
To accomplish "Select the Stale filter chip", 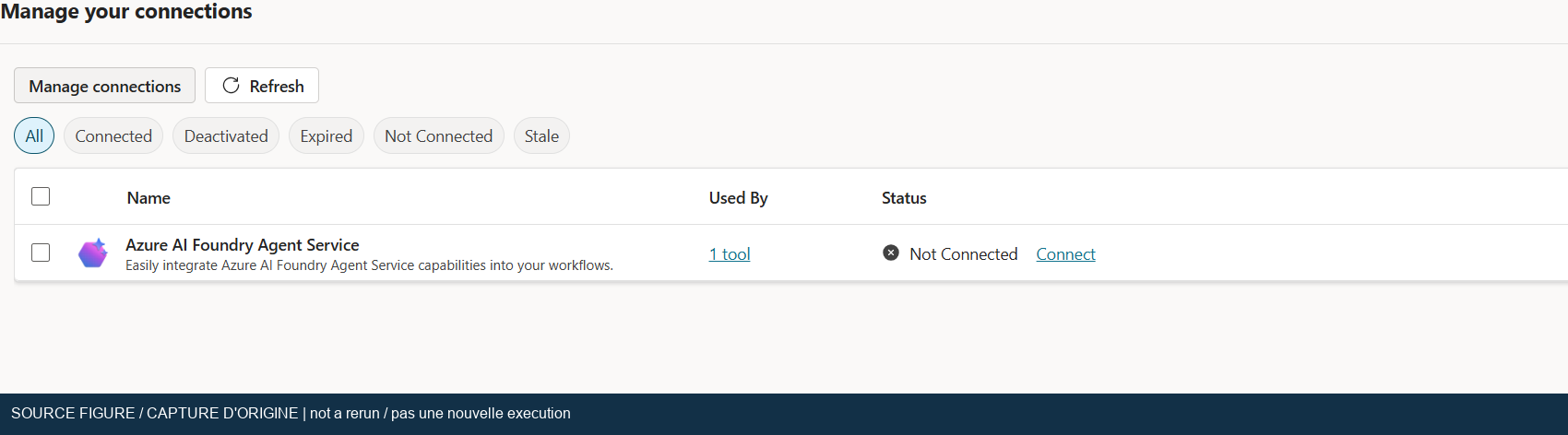I will [541, 135].
